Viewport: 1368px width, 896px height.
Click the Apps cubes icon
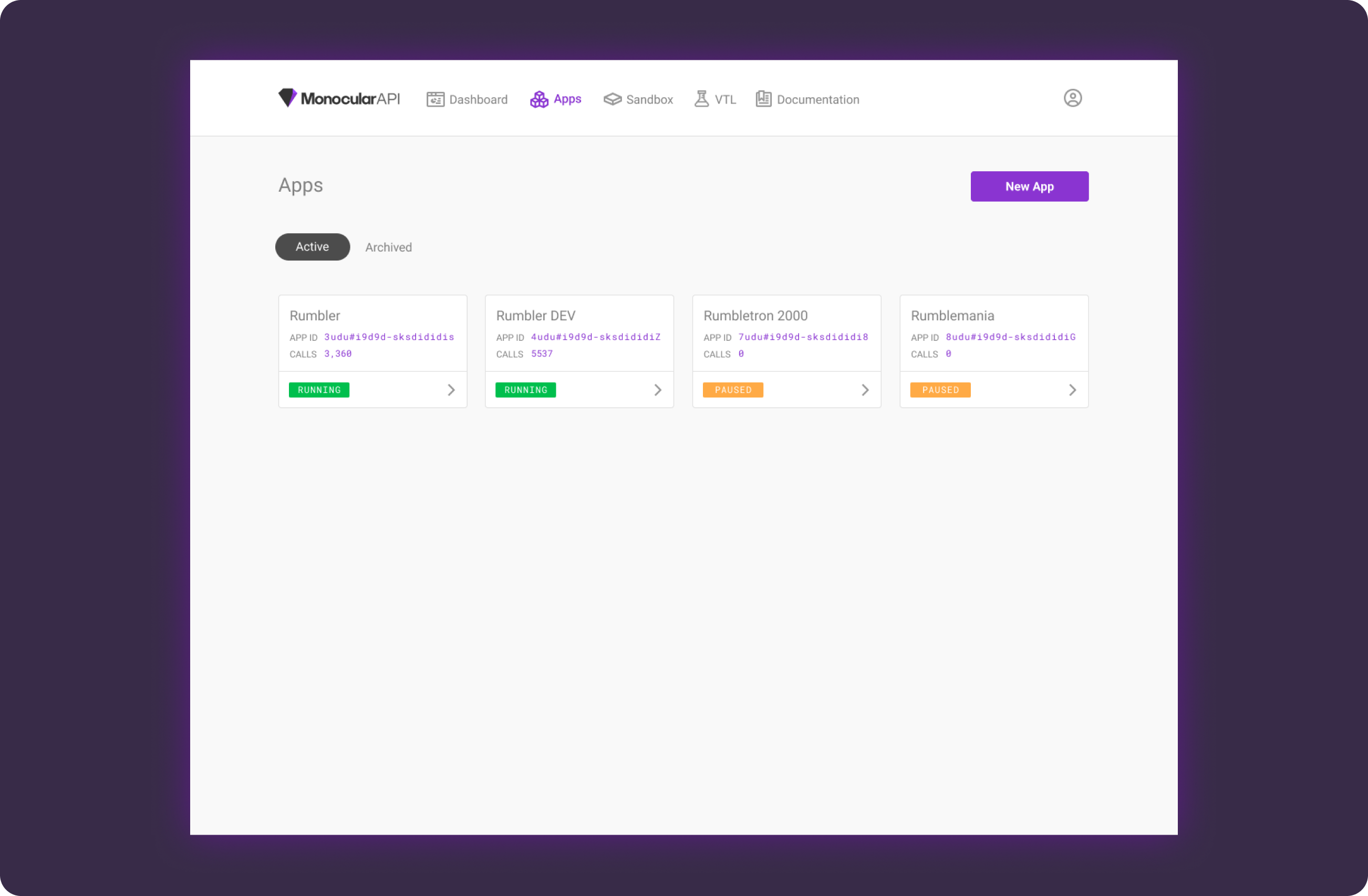[539, 99]
